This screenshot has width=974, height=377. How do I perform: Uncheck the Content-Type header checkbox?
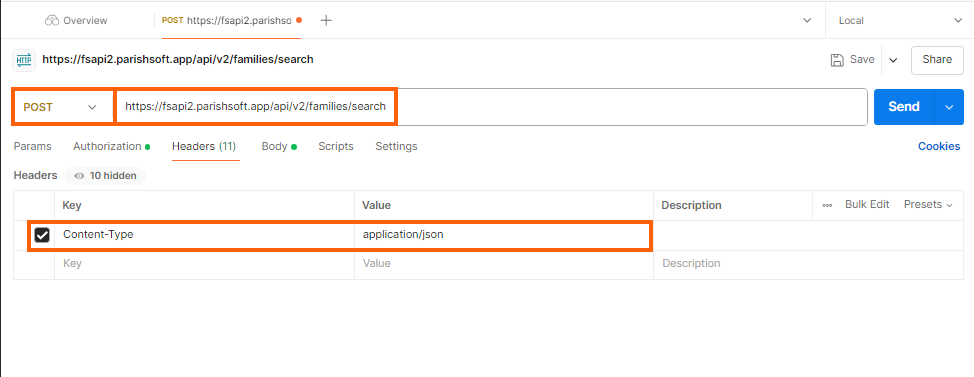pos(42,235)
